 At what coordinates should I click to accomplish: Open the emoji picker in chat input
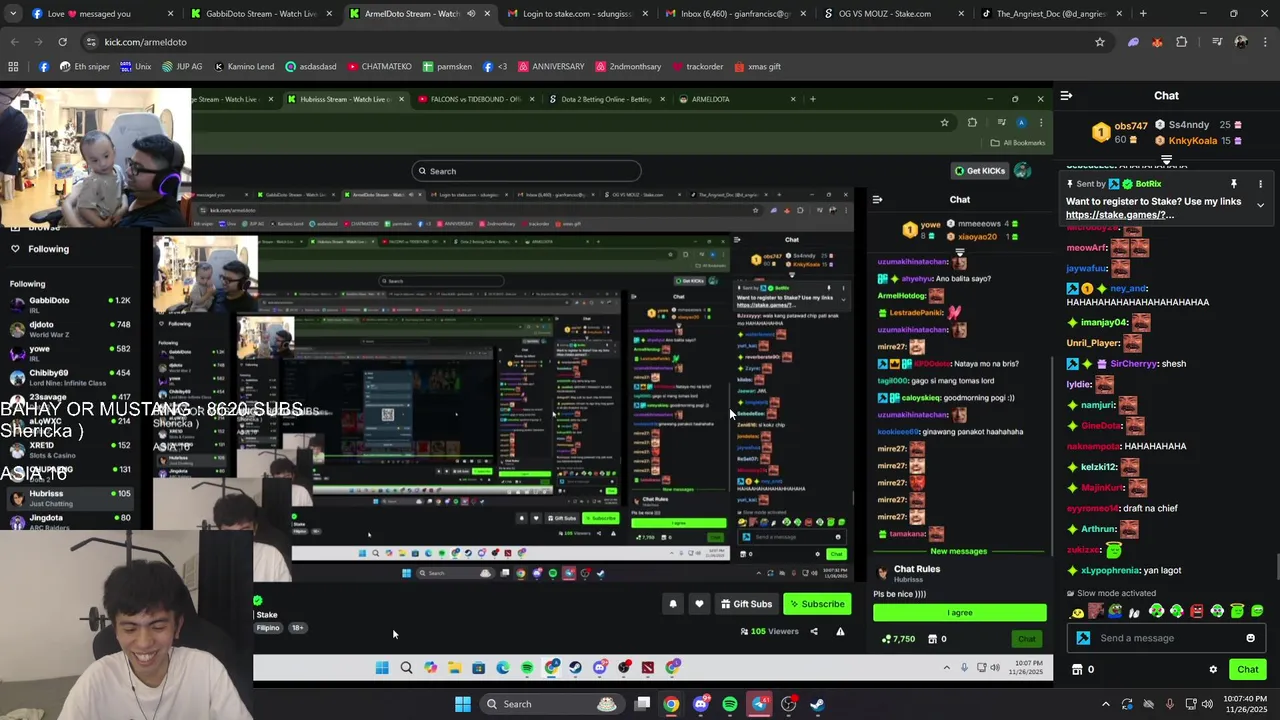point(1250,638)
